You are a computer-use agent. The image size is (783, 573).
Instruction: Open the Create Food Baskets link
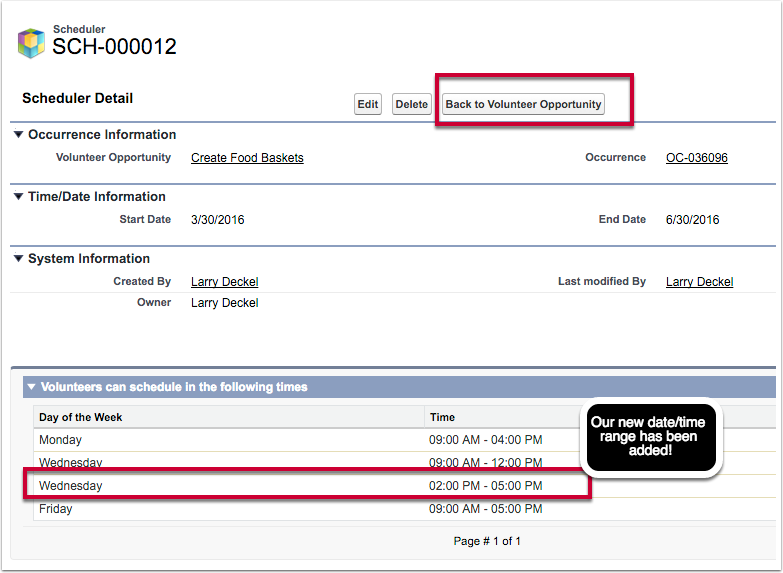click(x=247, y=157)
